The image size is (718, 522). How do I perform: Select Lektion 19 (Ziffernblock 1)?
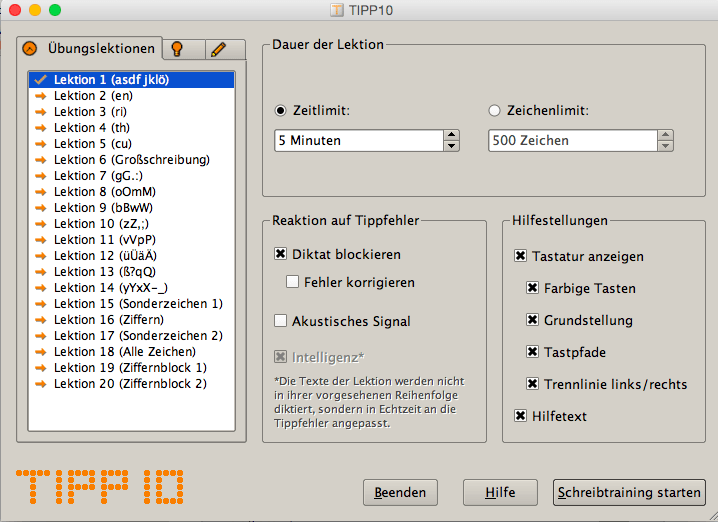pos(131,368)
